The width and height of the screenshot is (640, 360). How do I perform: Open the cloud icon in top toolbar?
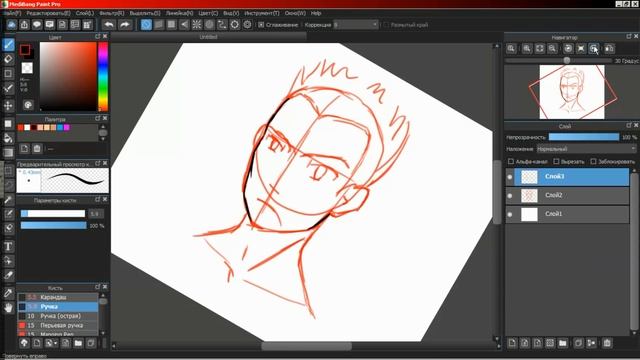click(11, 25)
